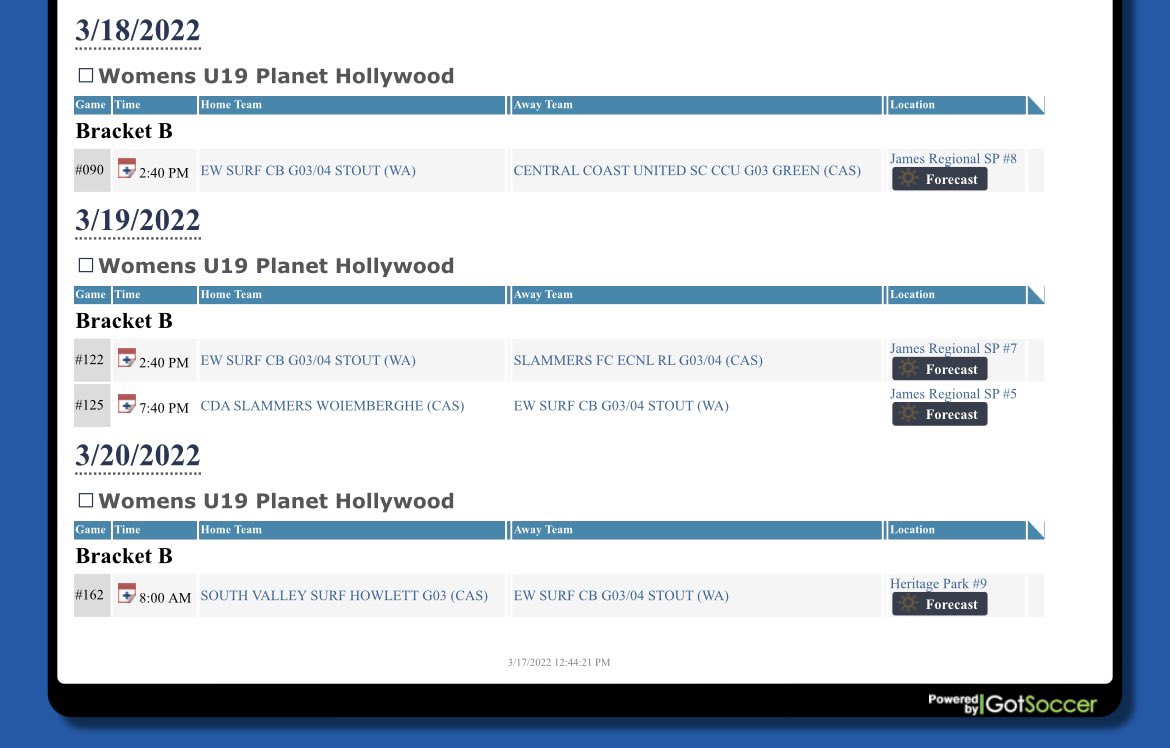Open home team EW SURF STOUT in game #090
Image resolution: width=1170 pixels, height=748 pixels.
tap(308, 170)
